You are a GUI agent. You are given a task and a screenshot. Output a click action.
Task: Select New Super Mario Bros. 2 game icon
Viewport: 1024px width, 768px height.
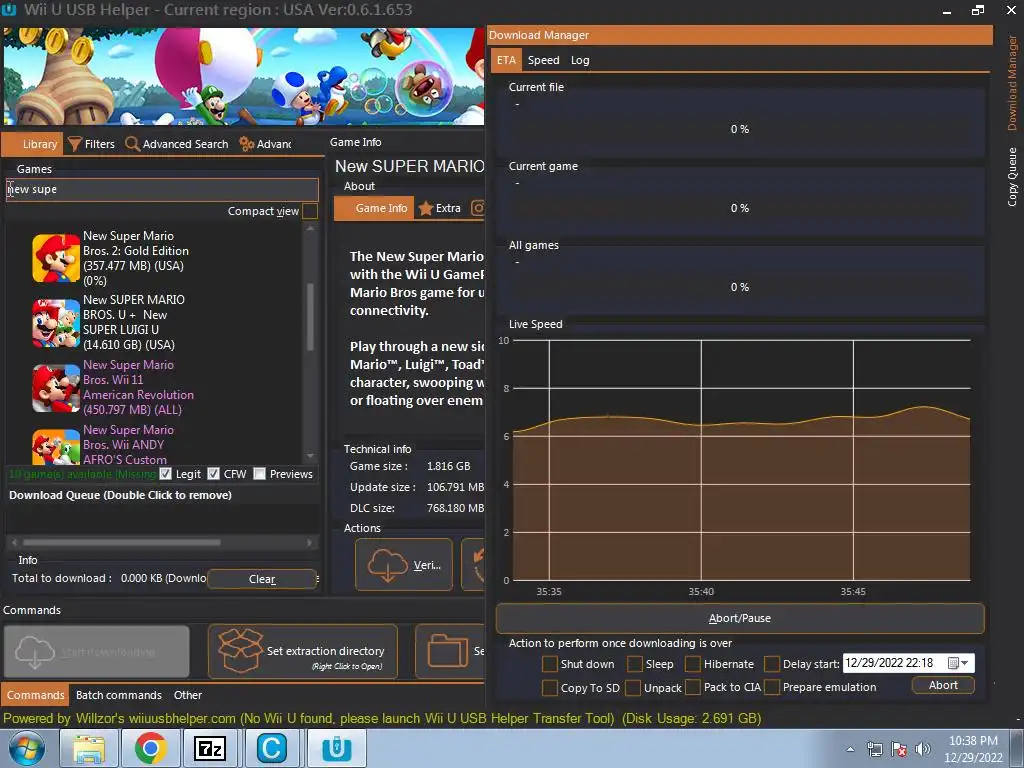click(56, 259)
